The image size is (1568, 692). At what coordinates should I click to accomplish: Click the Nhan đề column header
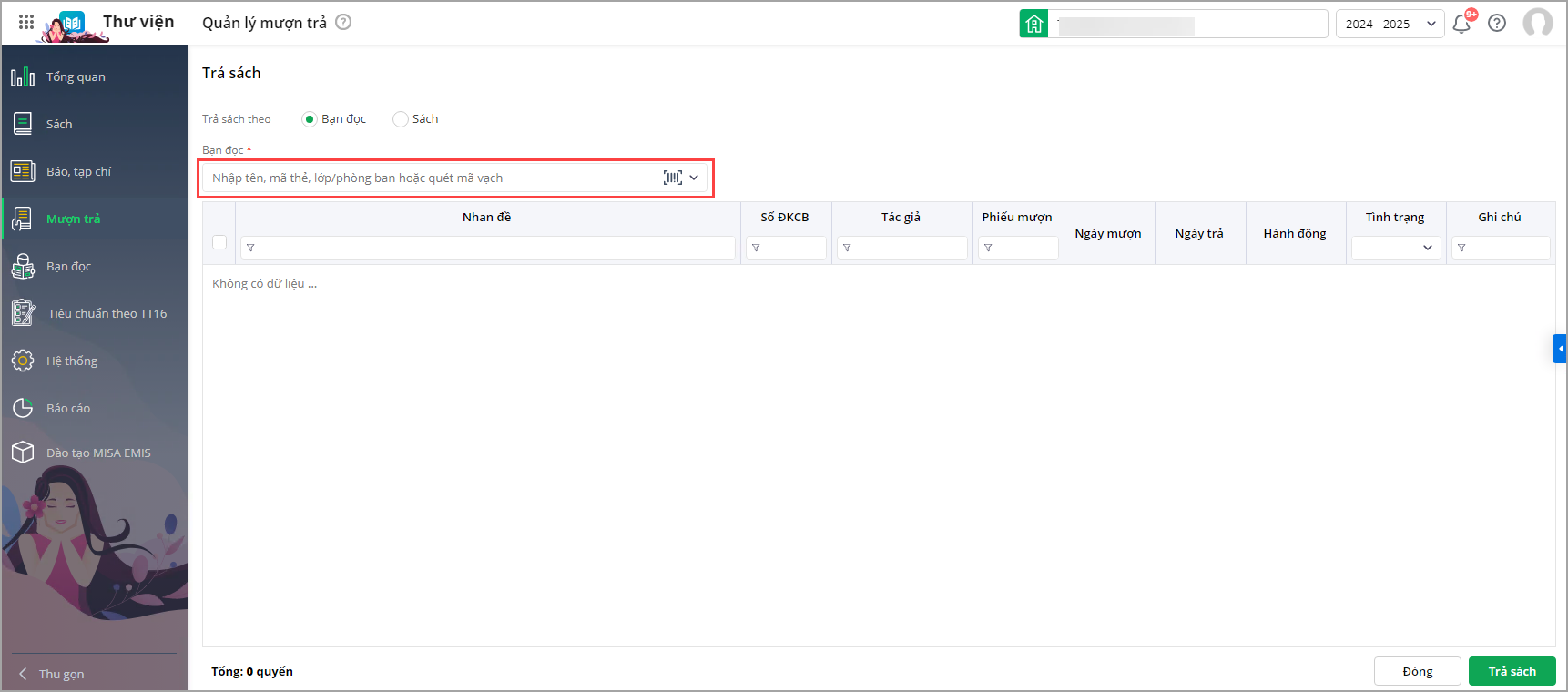tap(487, 217)
